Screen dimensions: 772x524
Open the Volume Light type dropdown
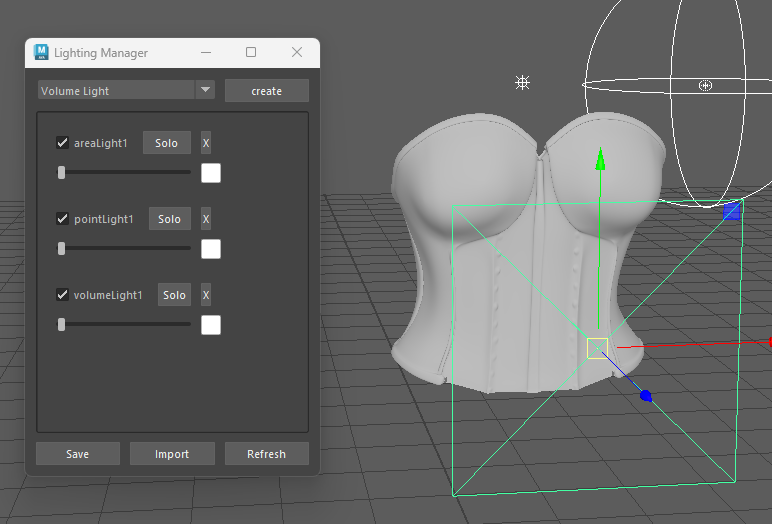127,90
